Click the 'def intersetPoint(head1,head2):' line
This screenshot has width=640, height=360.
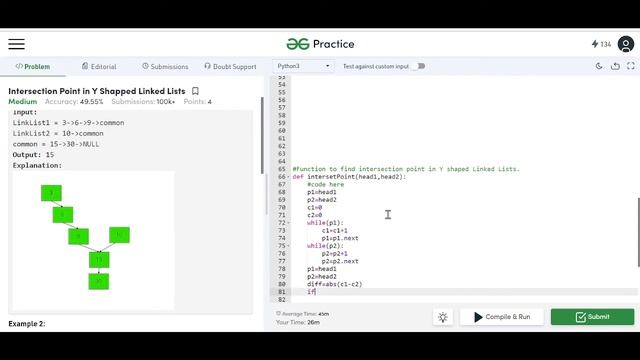[349, 177]
